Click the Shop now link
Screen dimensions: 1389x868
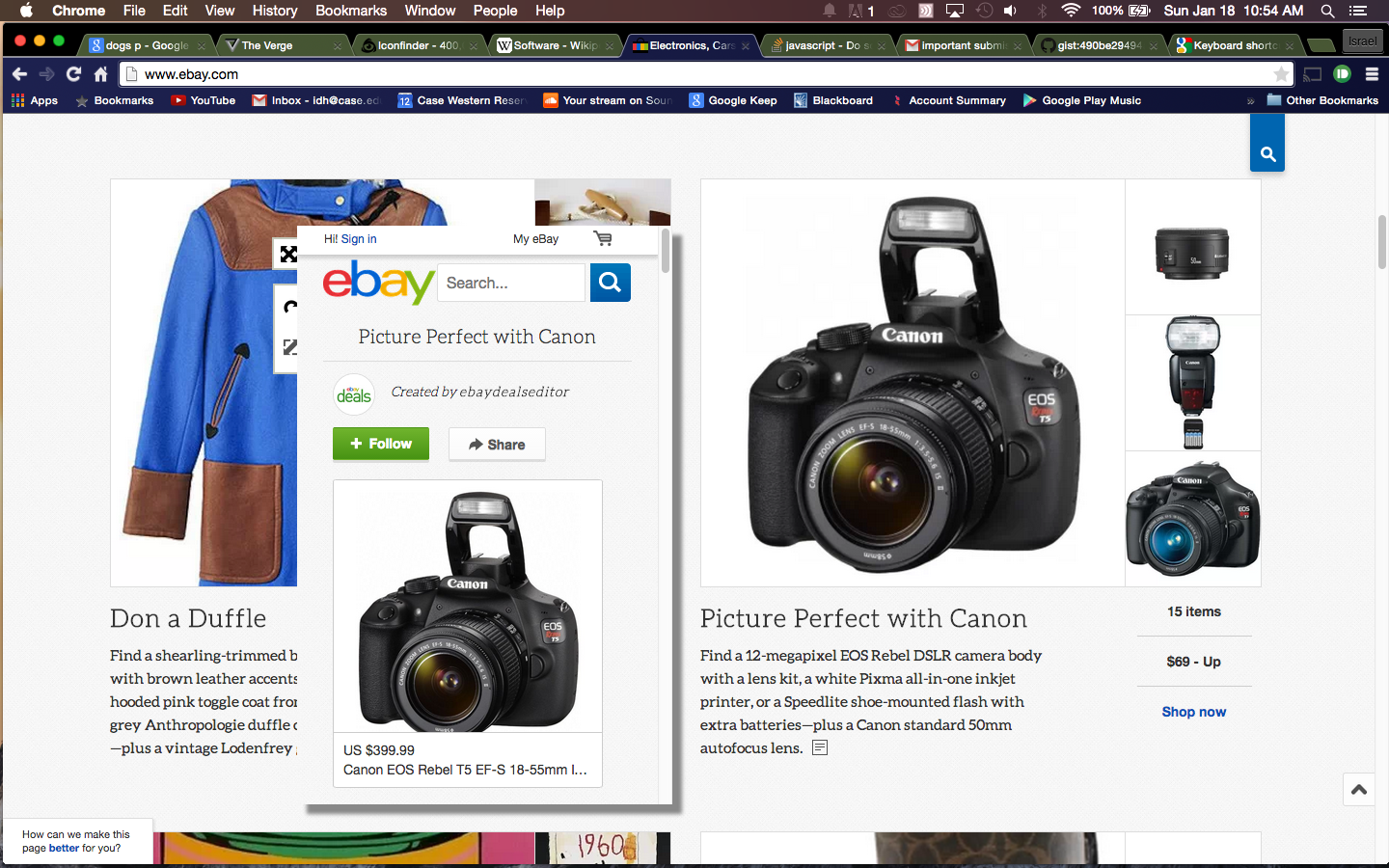click(x=1193, y=712)
